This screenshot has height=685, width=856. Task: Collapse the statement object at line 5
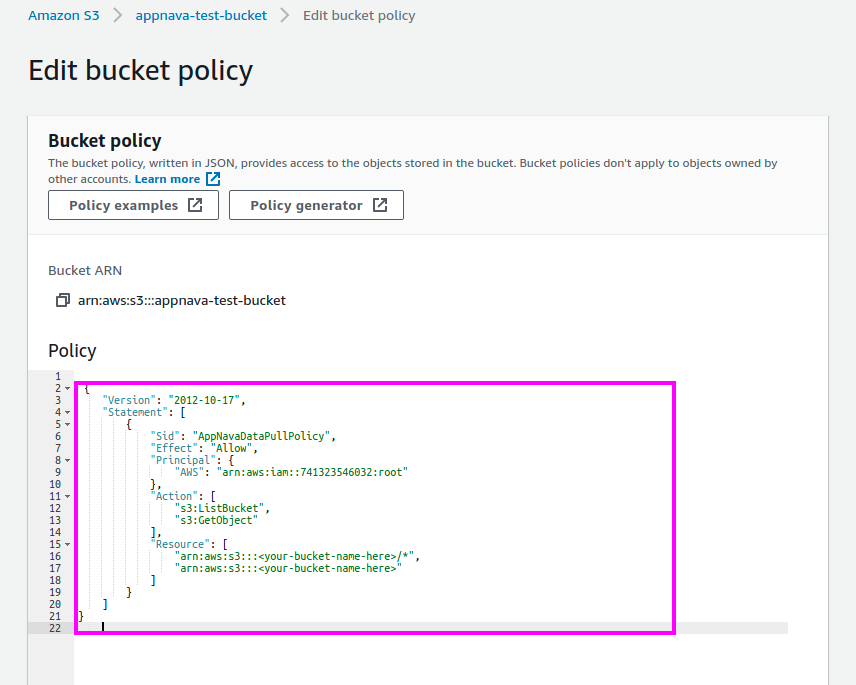pos(68,425)
